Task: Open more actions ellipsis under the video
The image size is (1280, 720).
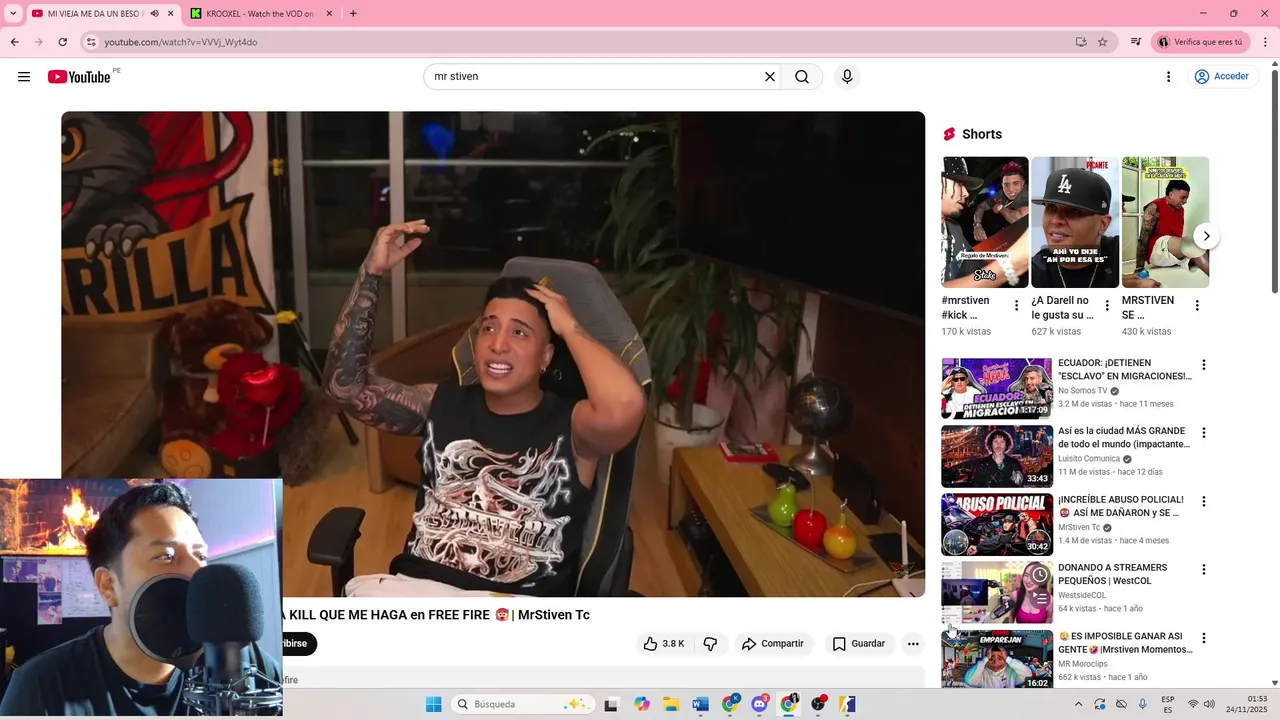Action: point(913,644)
